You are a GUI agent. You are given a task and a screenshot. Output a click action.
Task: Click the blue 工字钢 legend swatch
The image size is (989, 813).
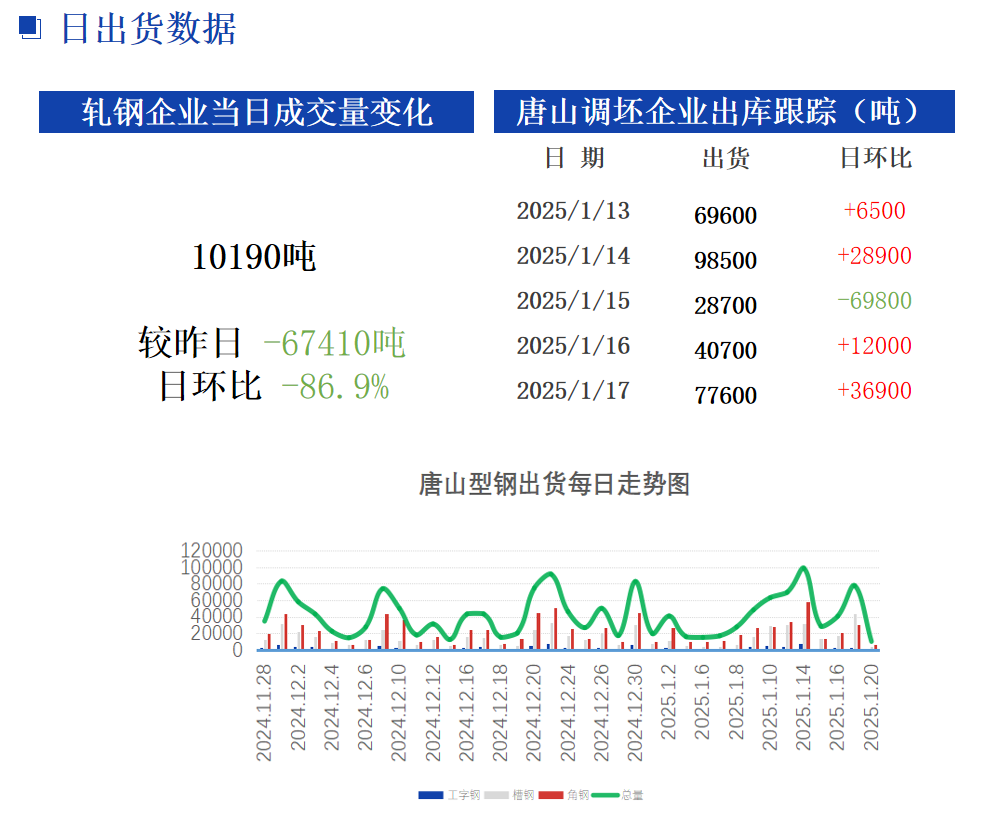pyautogui.click(x=430, y=795)
